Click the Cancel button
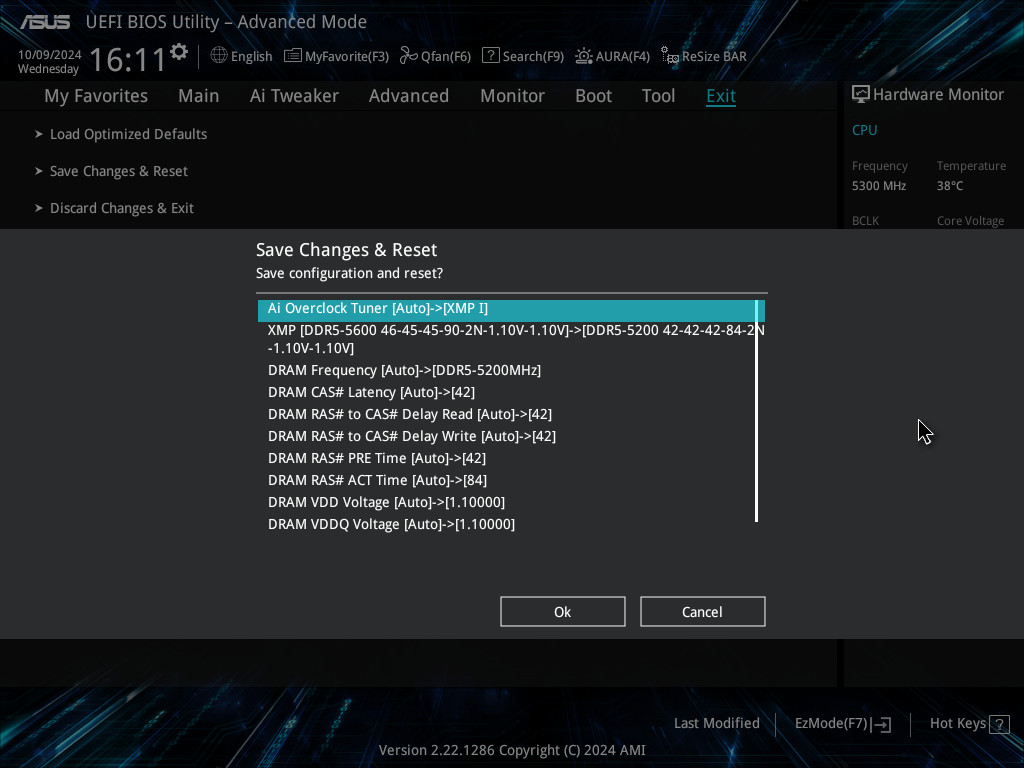1024x768 pixels. (x=703, y=612)
